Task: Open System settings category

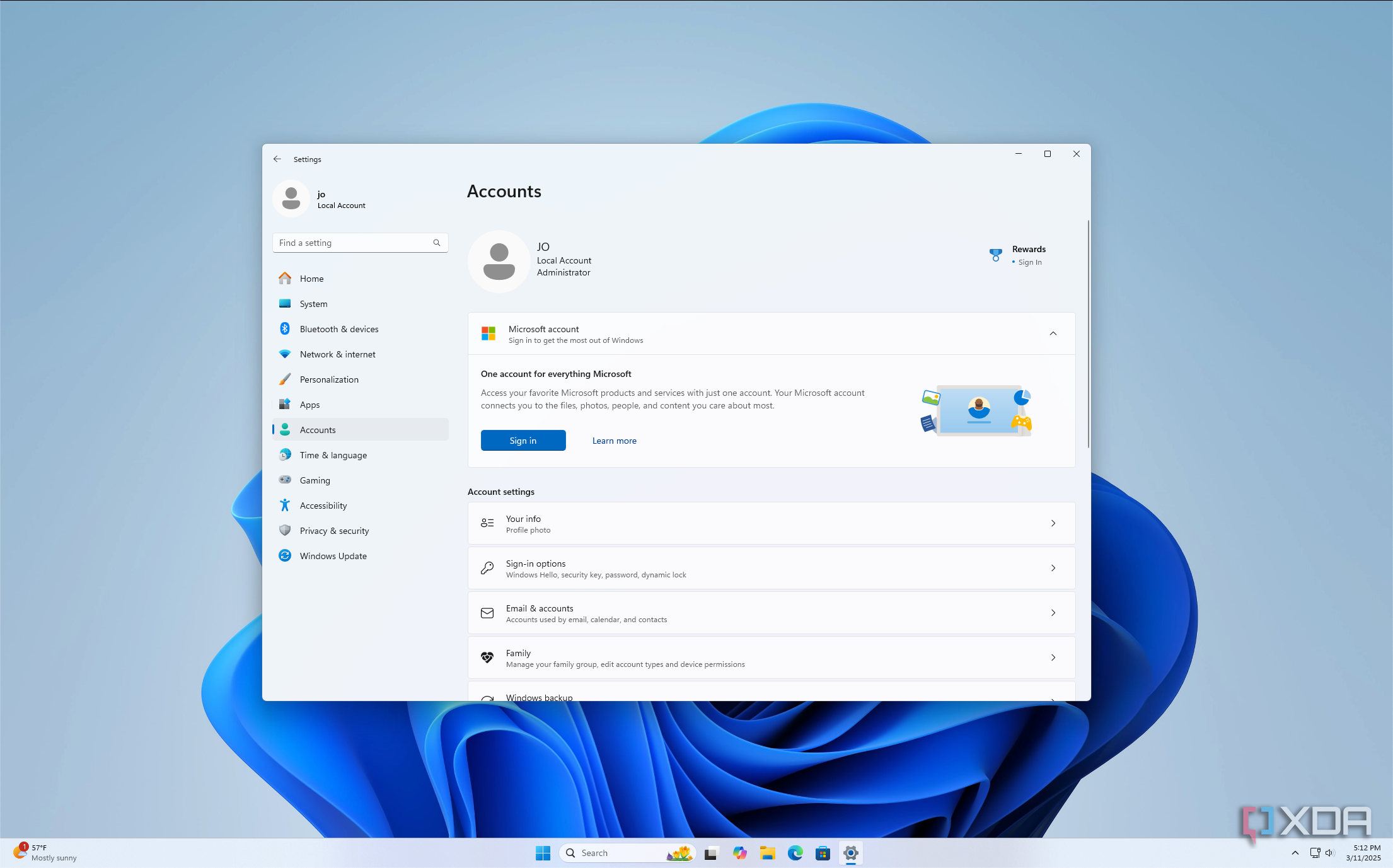Action: pyautogui.click(x=360, y=304)
